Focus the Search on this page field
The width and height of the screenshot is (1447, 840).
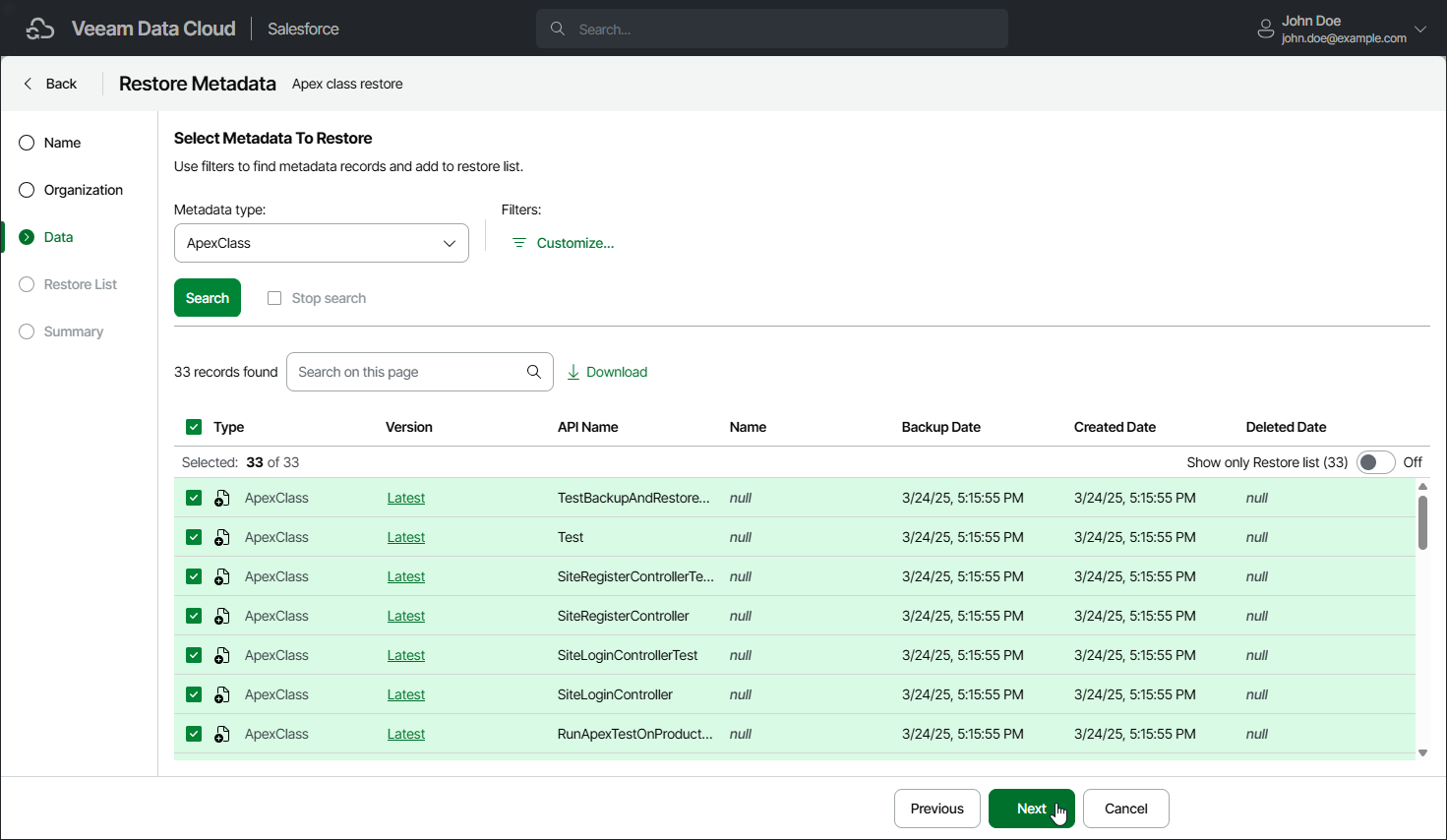click(x=420, y=372)
